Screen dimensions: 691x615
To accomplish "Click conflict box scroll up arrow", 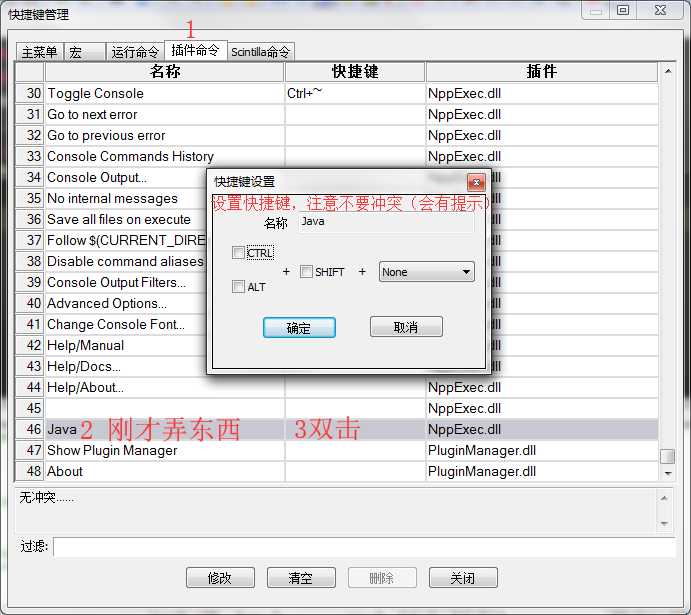I will [x=665, y=498].
